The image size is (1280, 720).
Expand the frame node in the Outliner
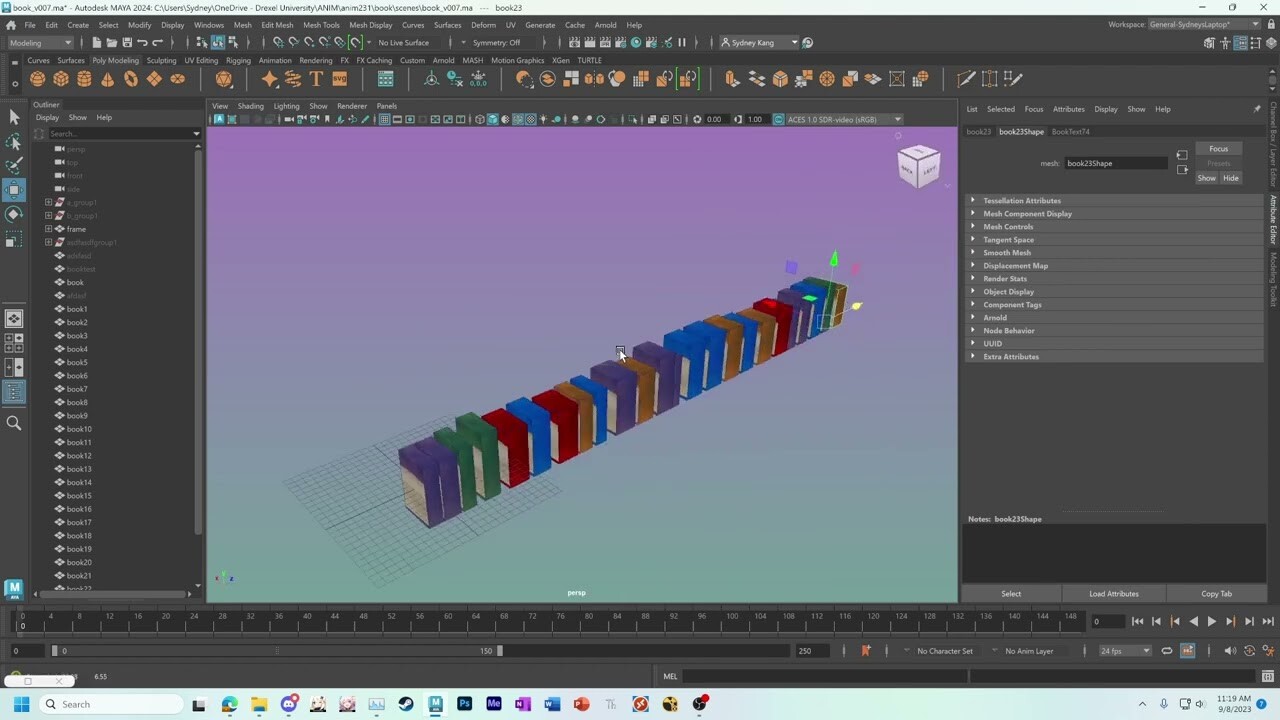[48, 229]
